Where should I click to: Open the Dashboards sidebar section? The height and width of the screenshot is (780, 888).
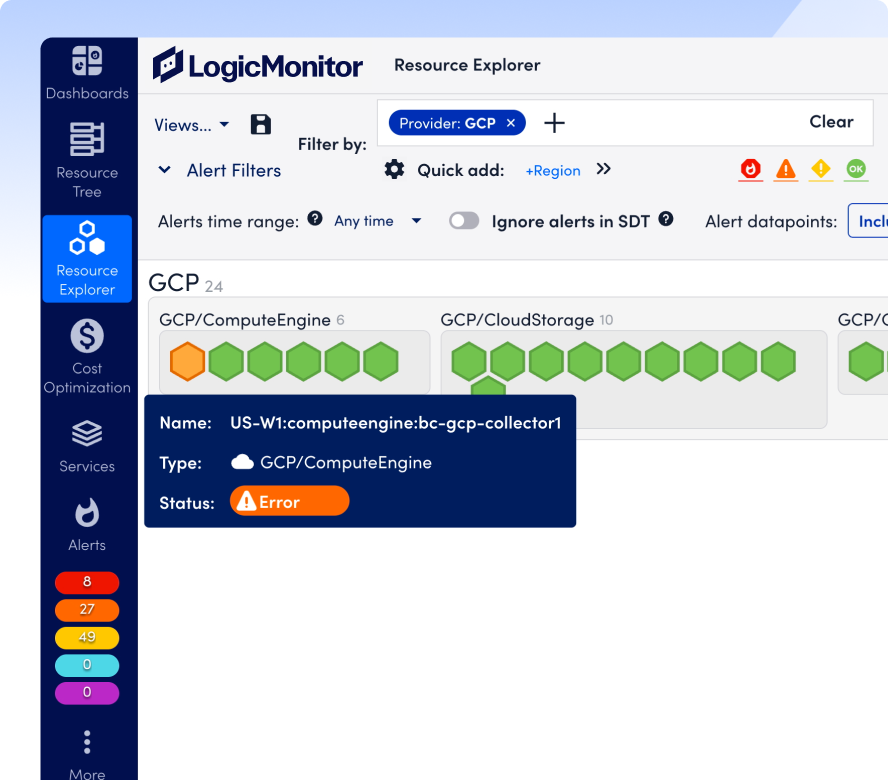87,73
